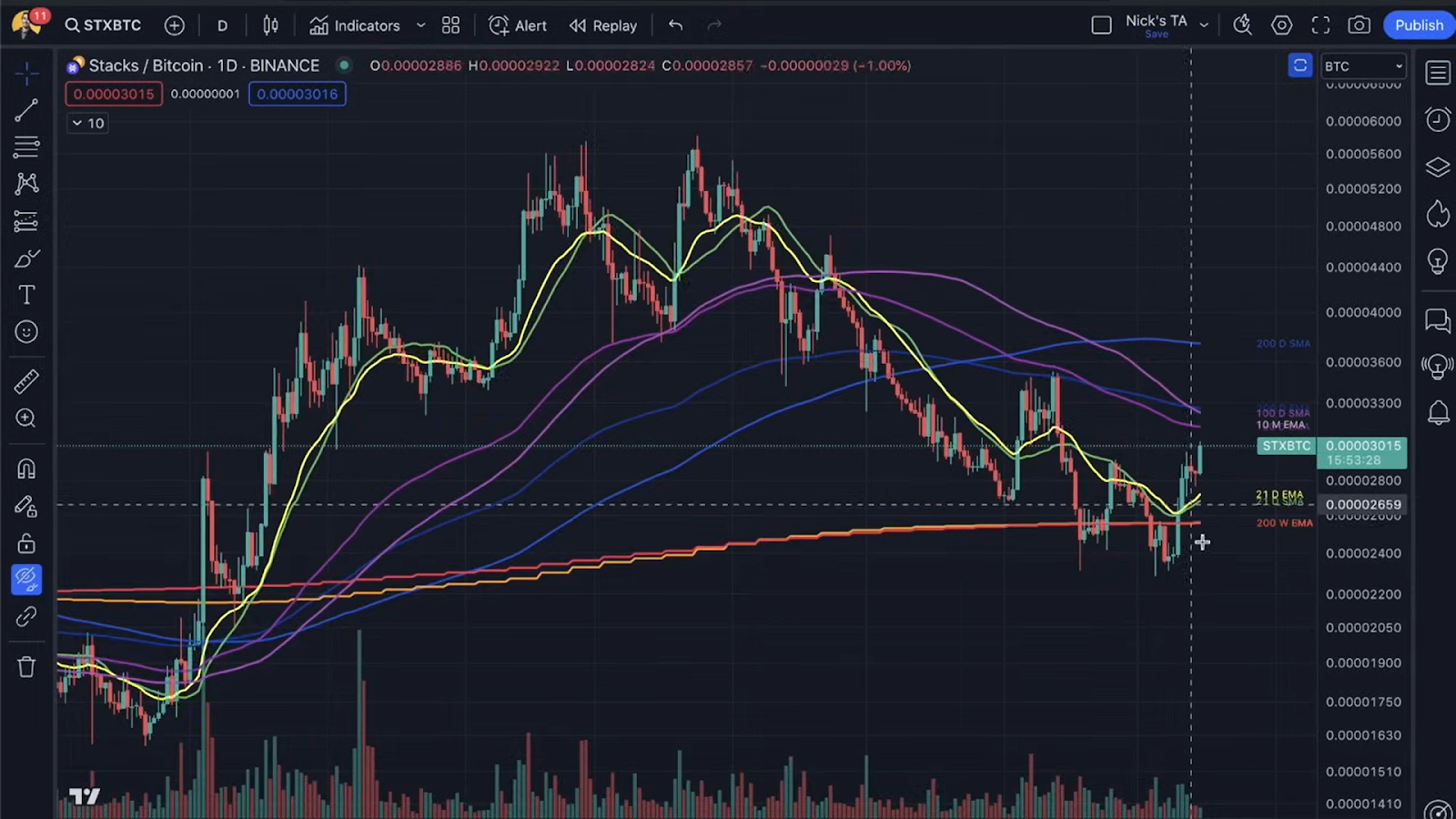Viewport: 1456px width, 819px height.
Task: Open quick search lightning magnifier
Action: [x=1242, y=25]
